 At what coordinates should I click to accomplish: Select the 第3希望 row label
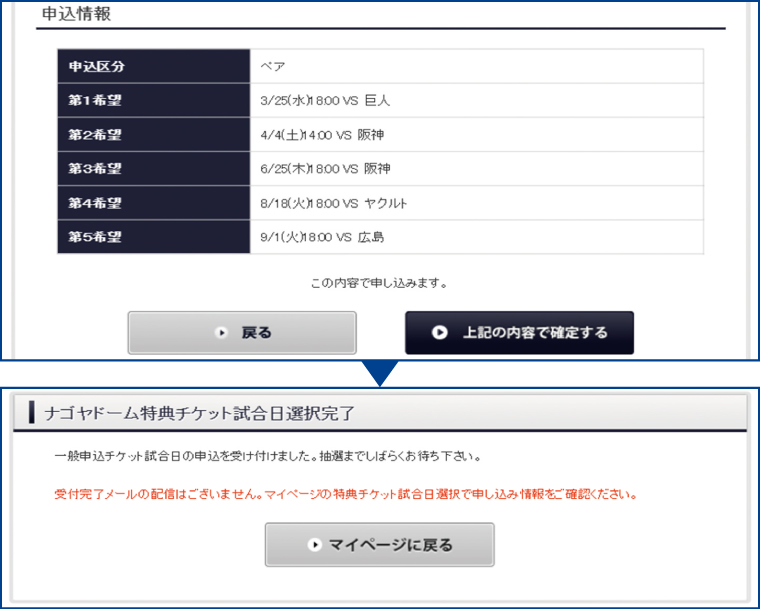[x=154, y=169]
